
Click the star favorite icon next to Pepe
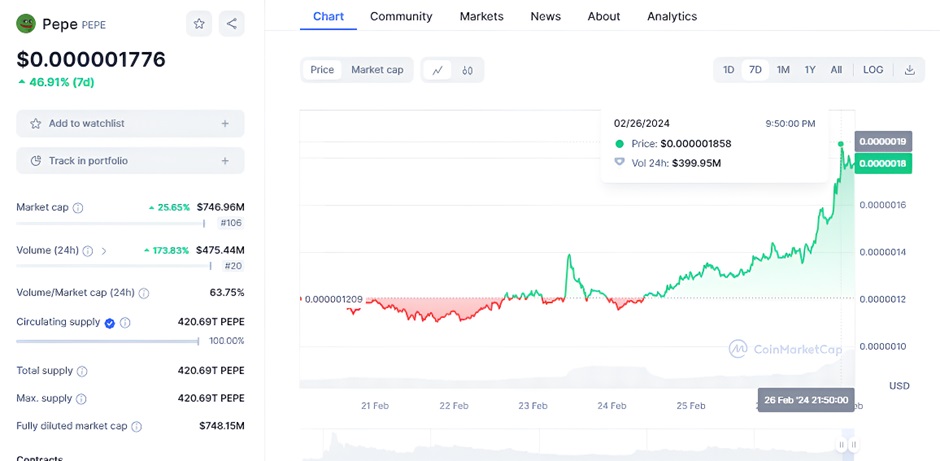click(200, 23)
